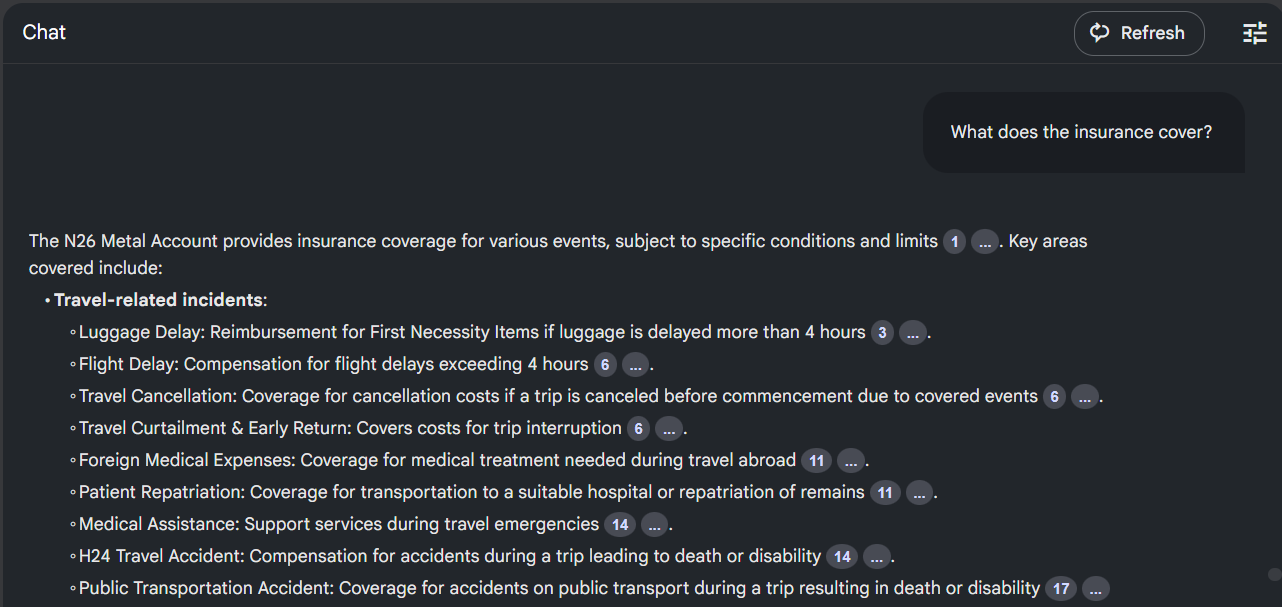The image size is (1282, 607).
Task: Open citation 6 on Travel Cancellation line
Action: coord(1054,397)
